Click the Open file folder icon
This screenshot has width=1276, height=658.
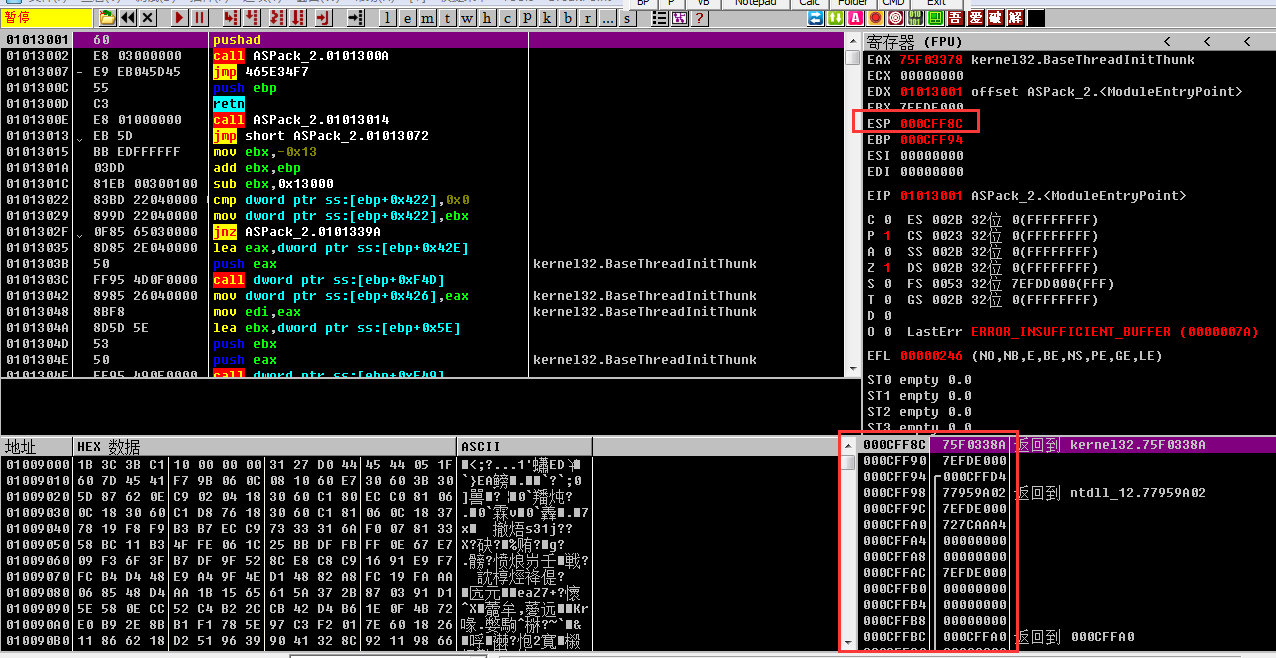(x=107, y=18)
